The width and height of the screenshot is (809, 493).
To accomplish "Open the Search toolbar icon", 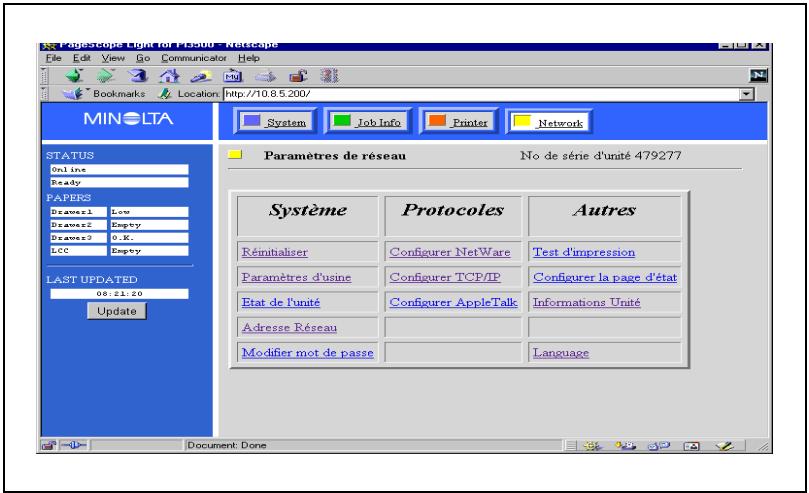I will tap(201, 77).
